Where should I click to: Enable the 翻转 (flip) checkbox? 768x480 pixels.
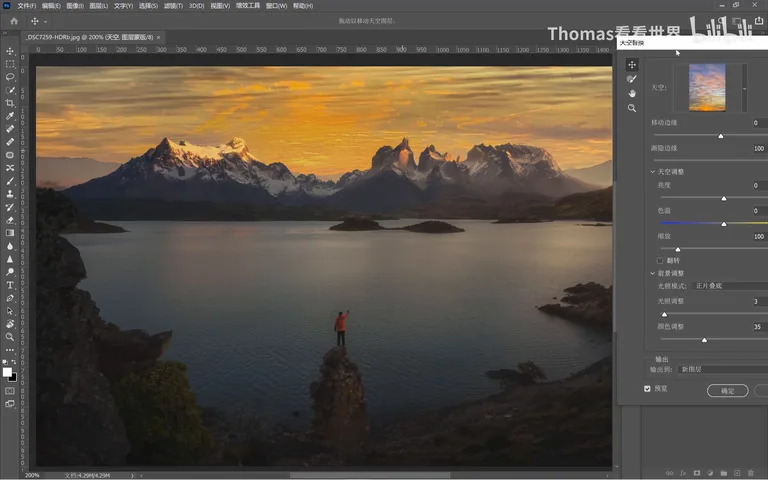click(660, 261)
